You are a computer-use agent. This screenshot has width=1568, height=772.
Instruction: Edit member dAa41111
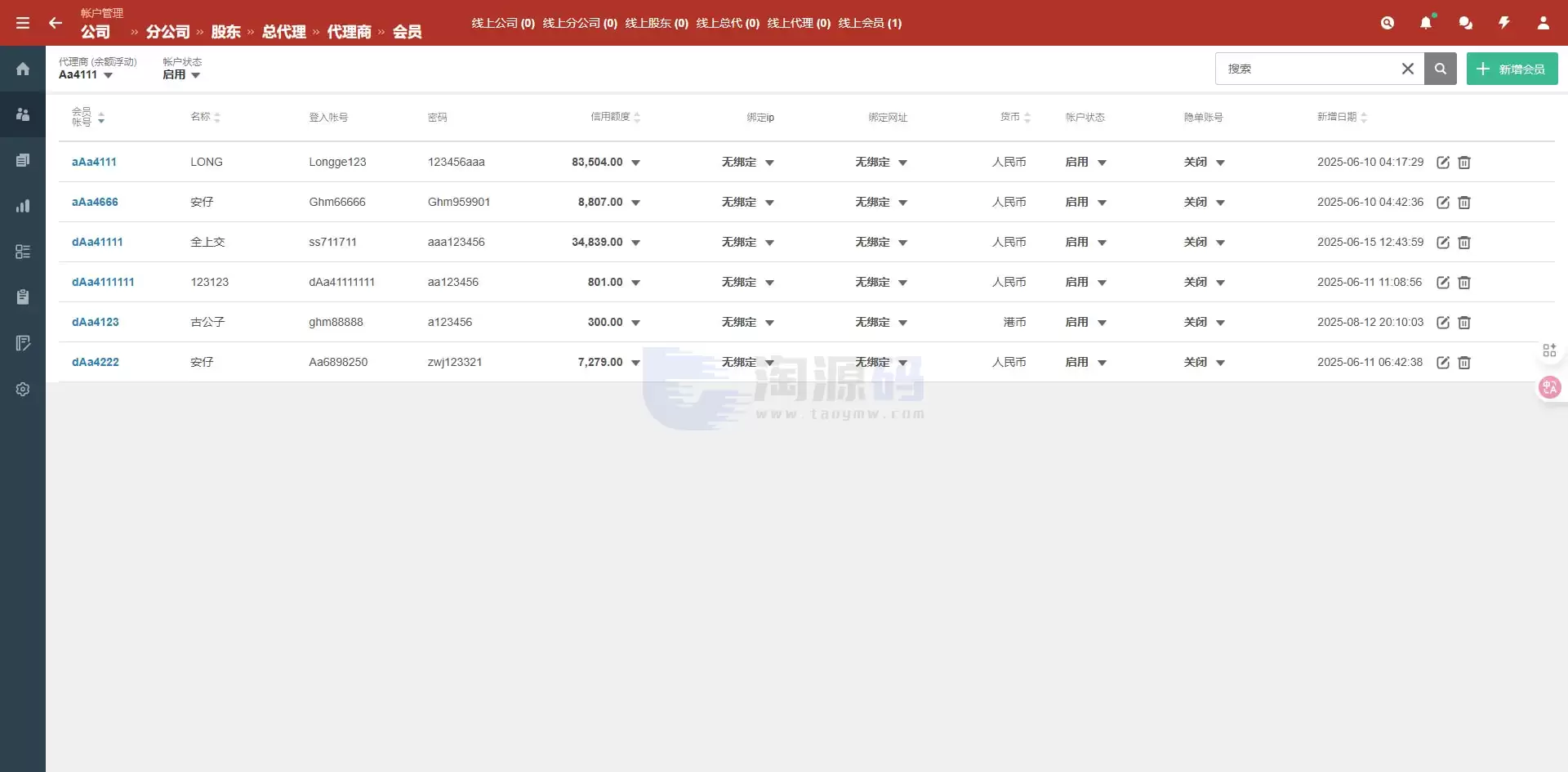[1443, 243]
